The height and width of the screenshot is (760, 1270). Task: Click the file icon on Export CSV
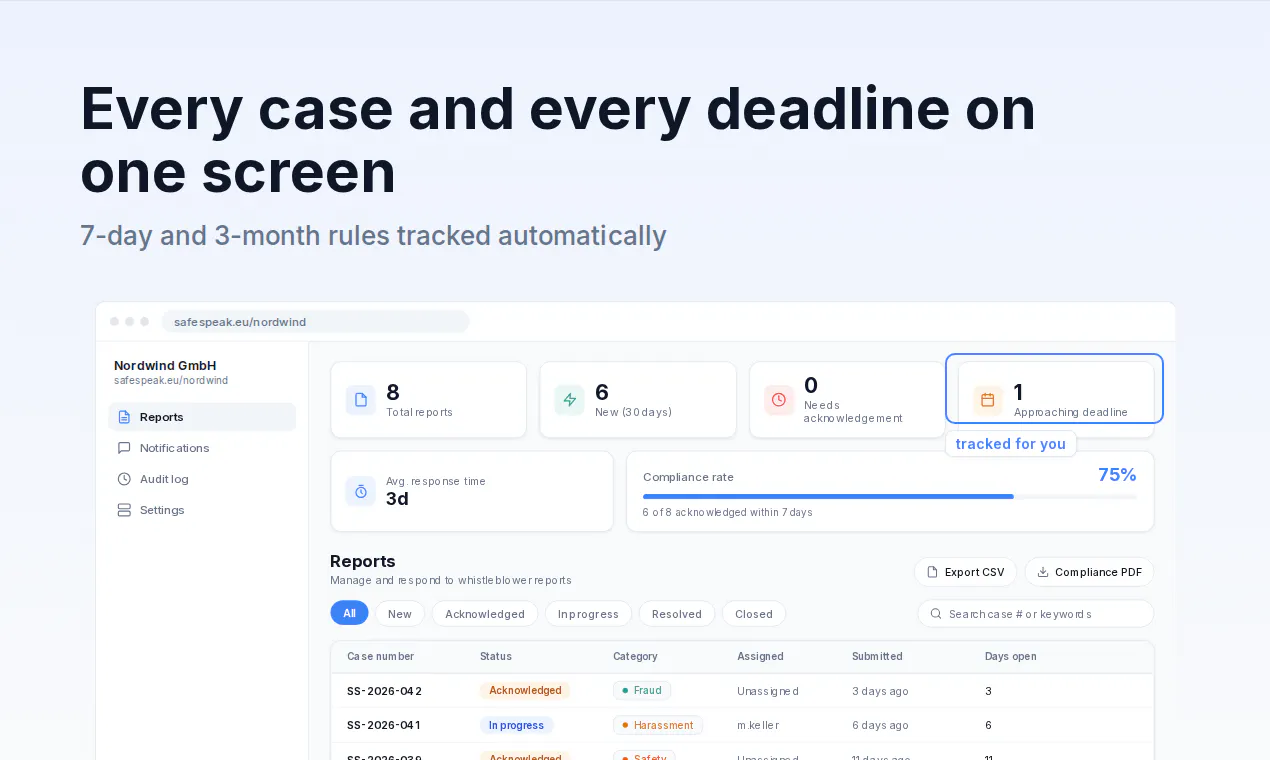933,572
